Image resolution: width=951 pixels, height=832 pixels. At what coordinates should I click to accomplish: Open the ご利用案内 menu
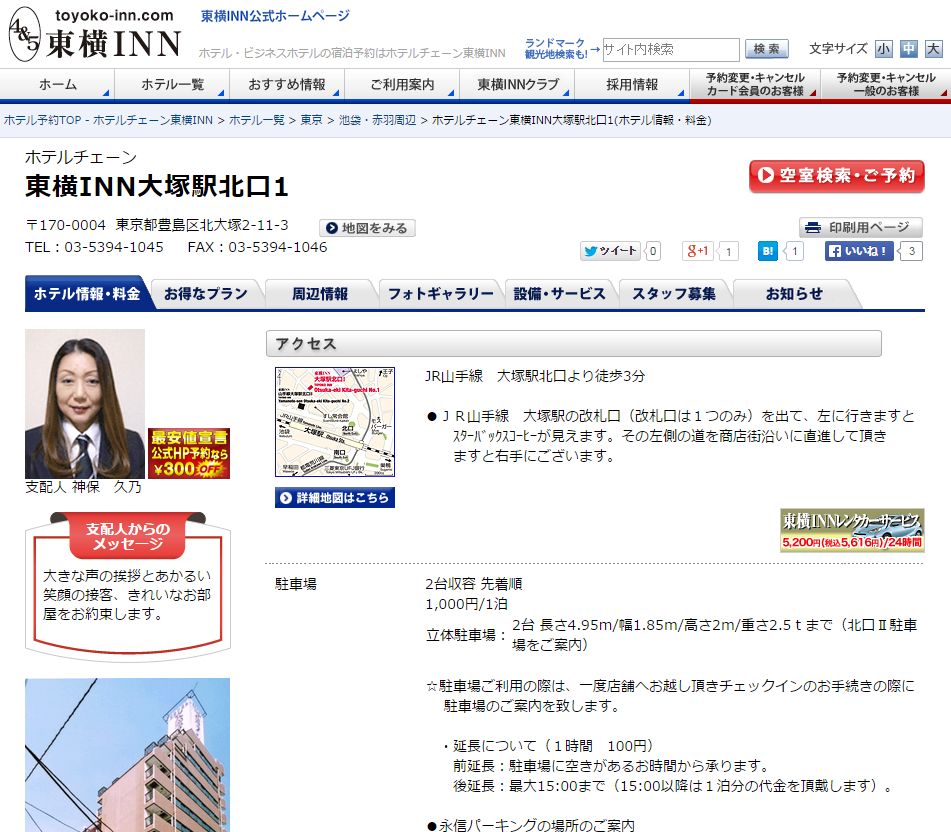[x=402, y=84]
